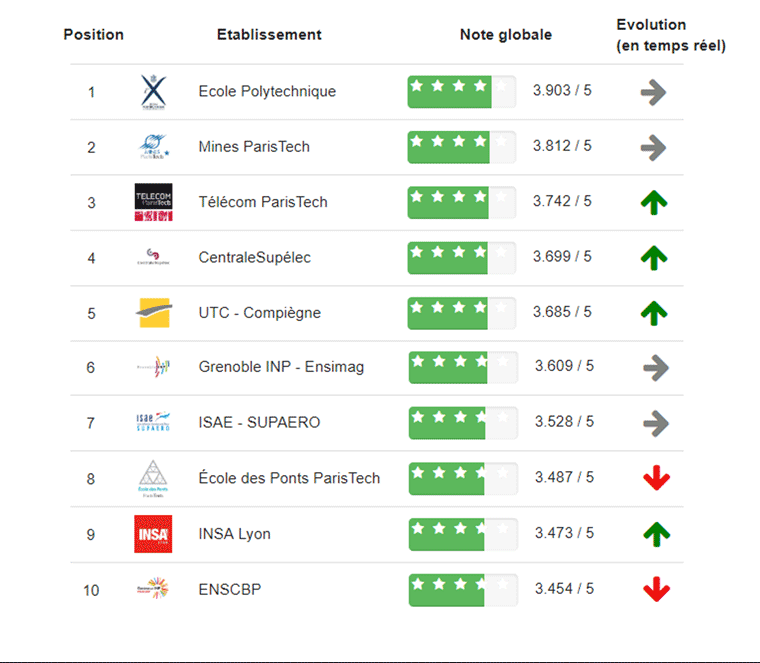Viewport: 760px width, 663px height.
Task: Open the CentraleSupélec school link
Action: 254,257
